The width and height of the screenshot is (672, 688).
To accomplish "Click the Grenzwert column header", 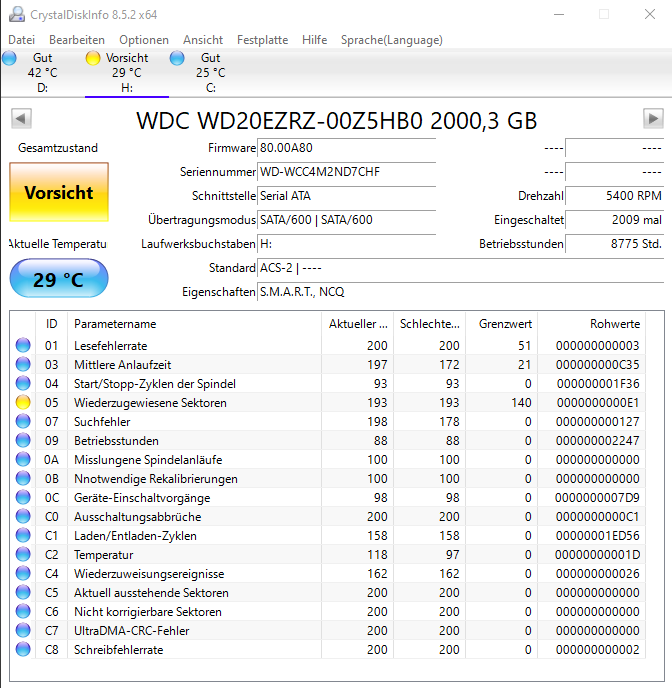I will coord(501,324).
